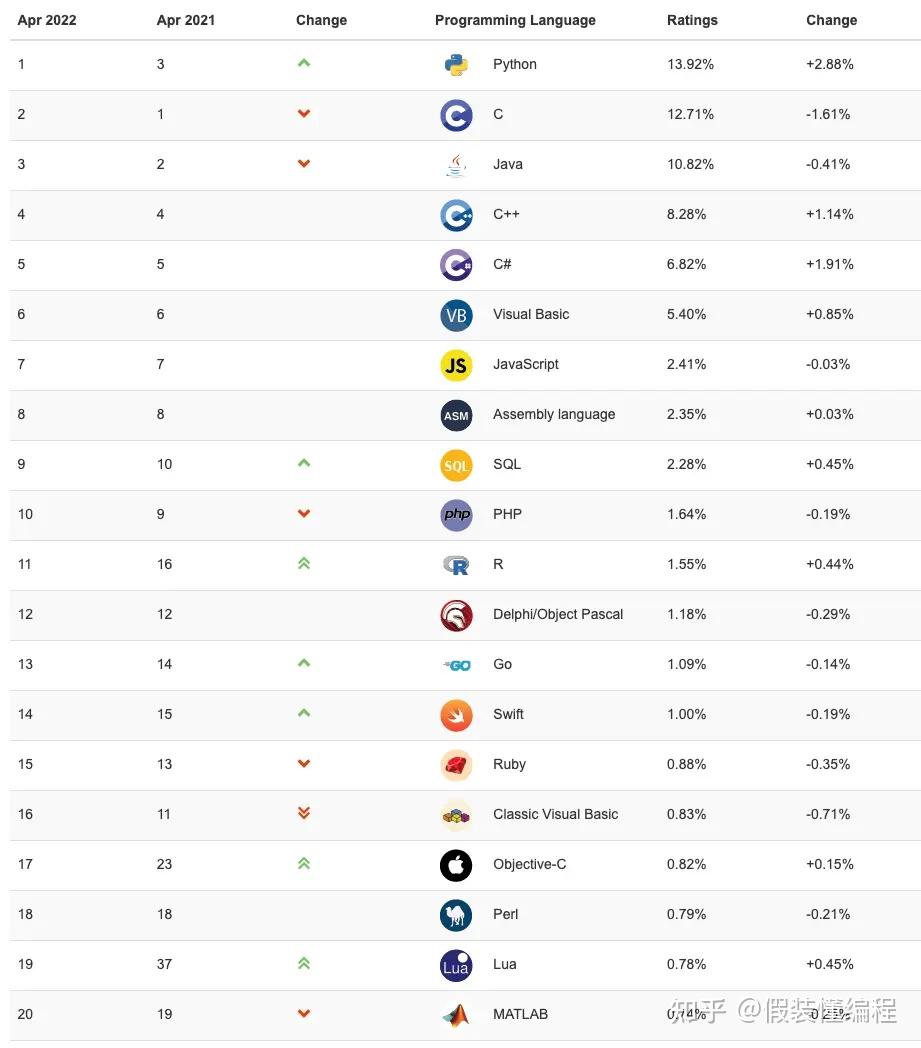Click the Python logo icon
This screenshot has height=1048, width=921.
(456, 65)
